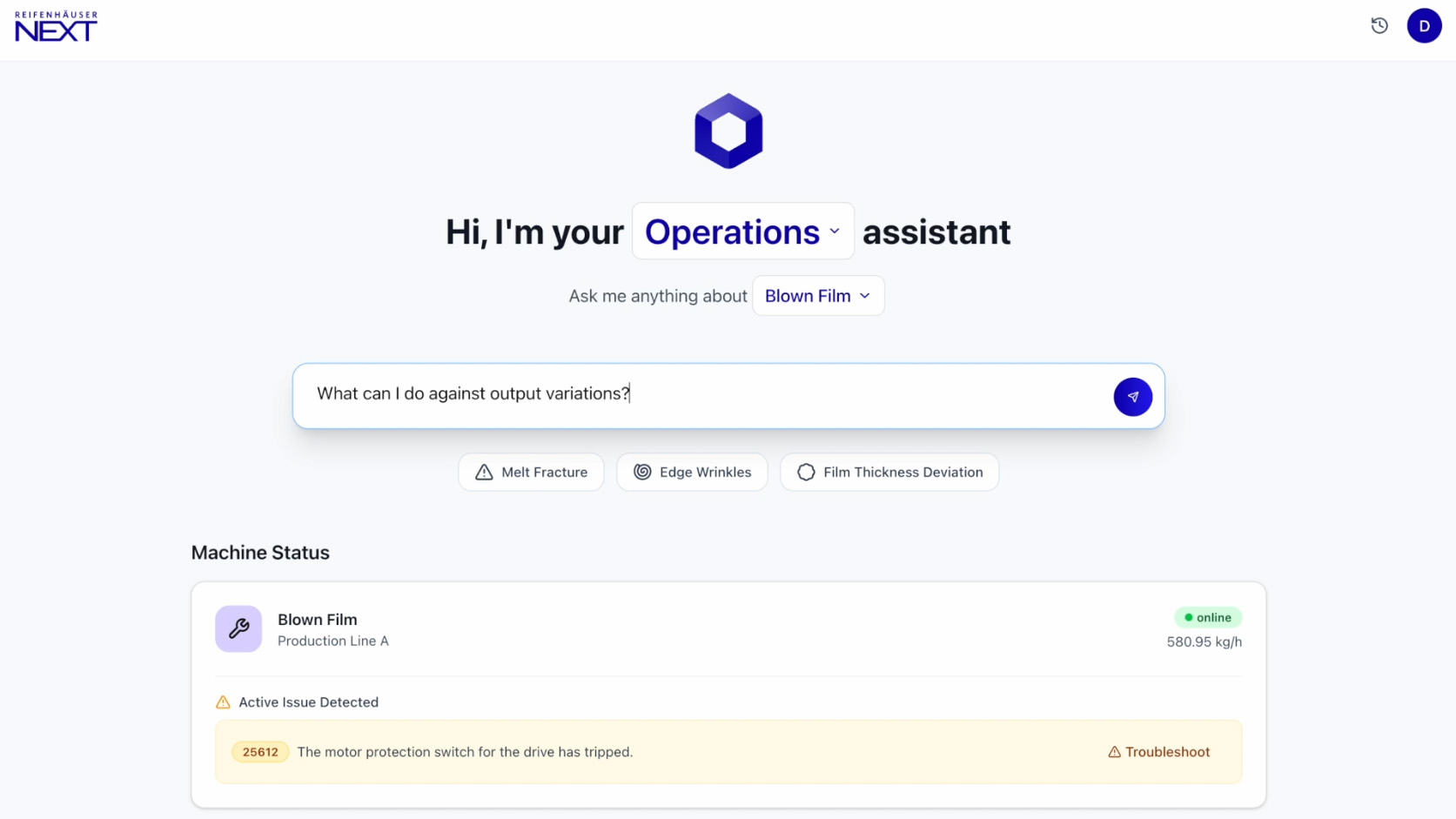Open the user profile avatar D
1456x819 pixels.
[1424, 26]
